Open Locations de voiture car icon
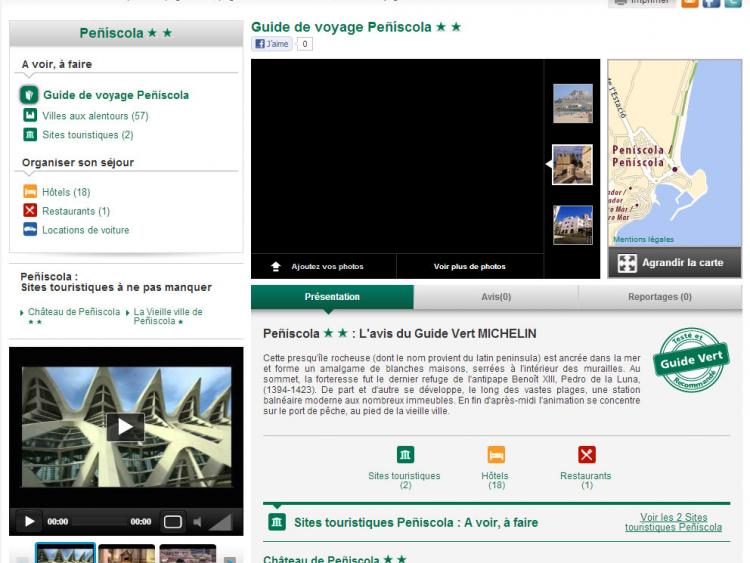This screenshot has width=750, height=563. [30, 230]
